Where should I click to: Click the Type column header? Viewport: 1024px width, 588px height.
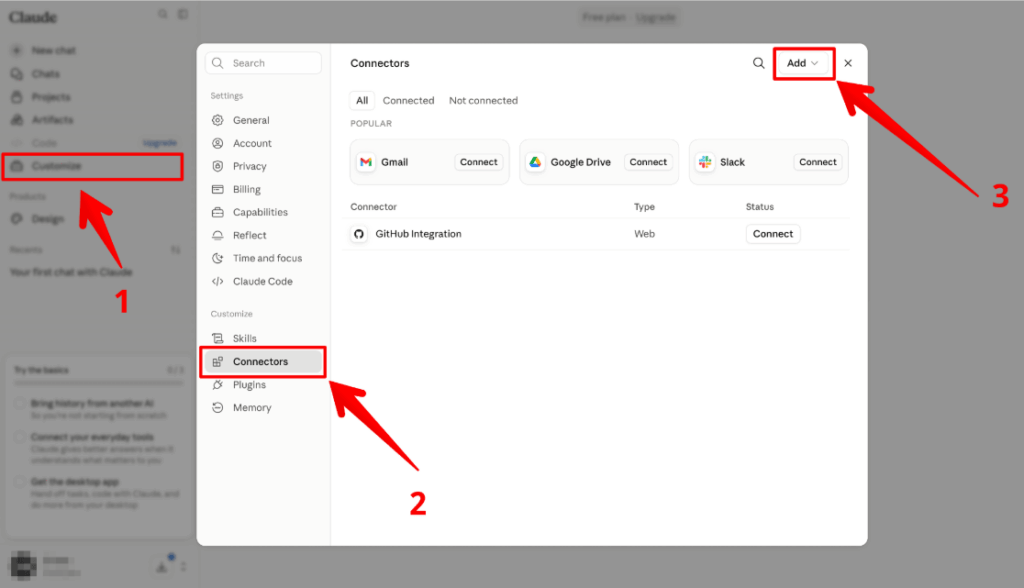644,206
